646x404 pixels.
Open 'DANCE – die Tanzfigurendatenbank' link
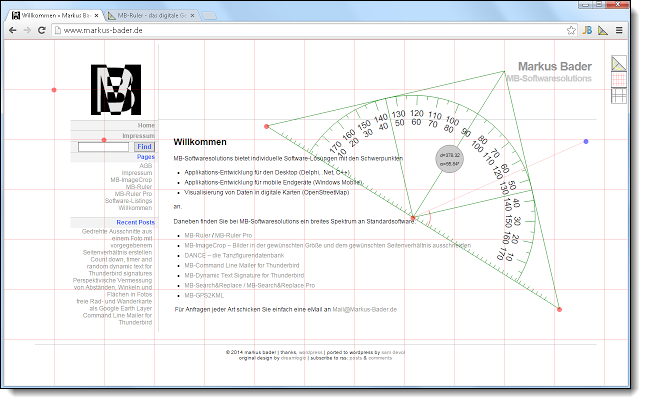coord(234,255)
